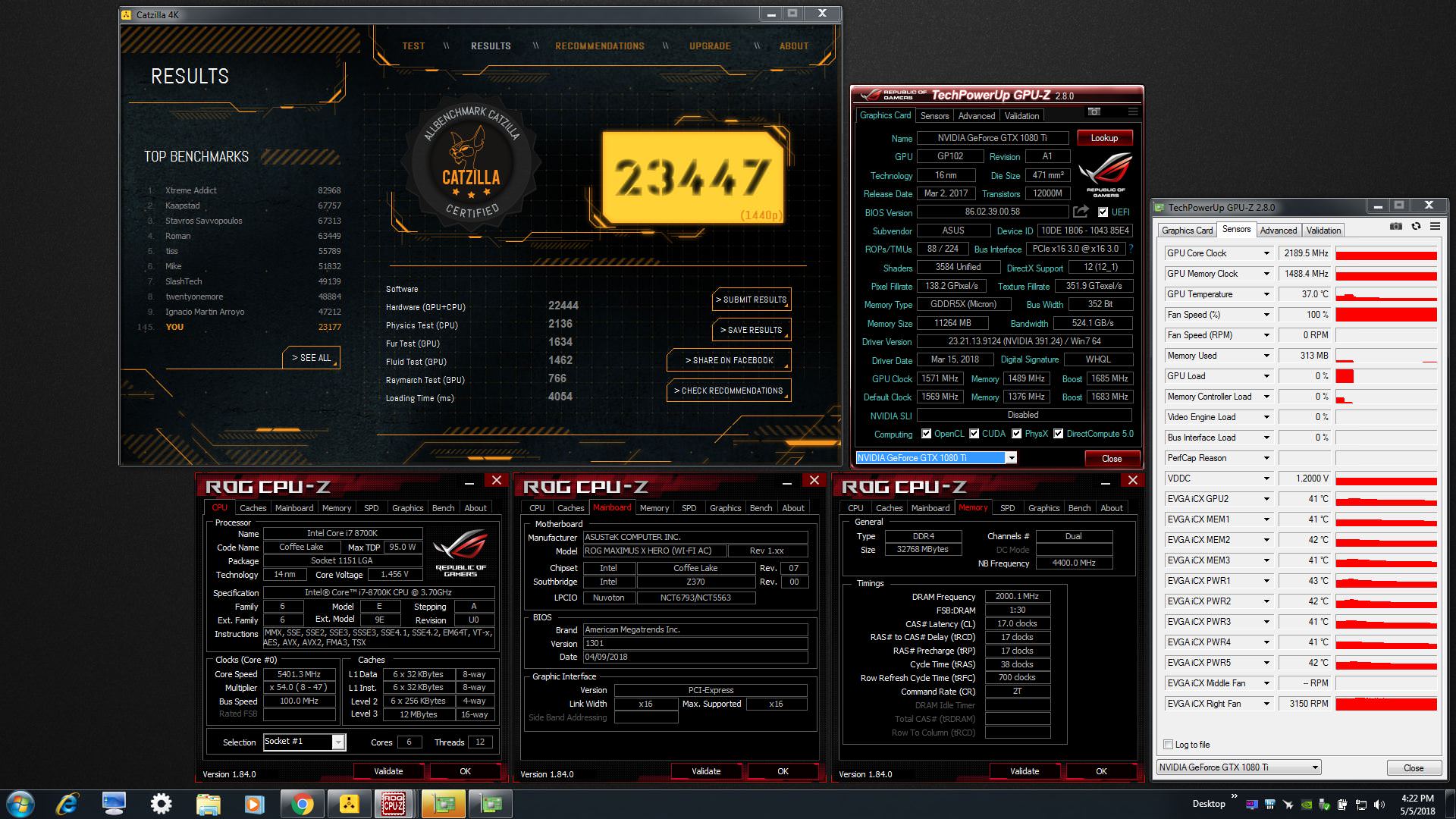The width and height of the screenshot is (1456, 819).
Task: Click CHECK RECOMMENDATIONS button
Action: [729, 391]
